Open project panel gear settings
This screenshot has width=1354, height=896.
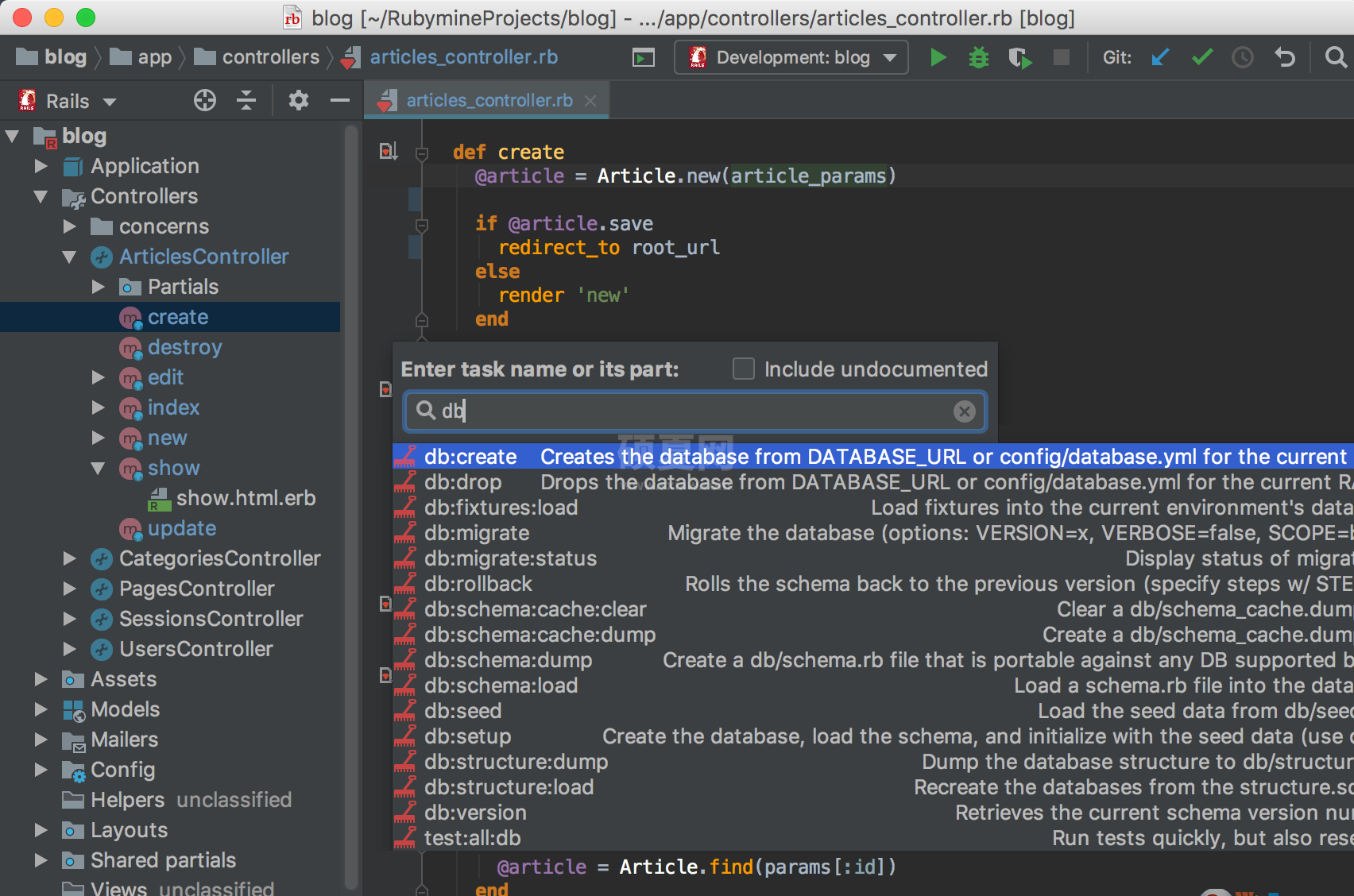pyautogui.click(x=299, y=100)
